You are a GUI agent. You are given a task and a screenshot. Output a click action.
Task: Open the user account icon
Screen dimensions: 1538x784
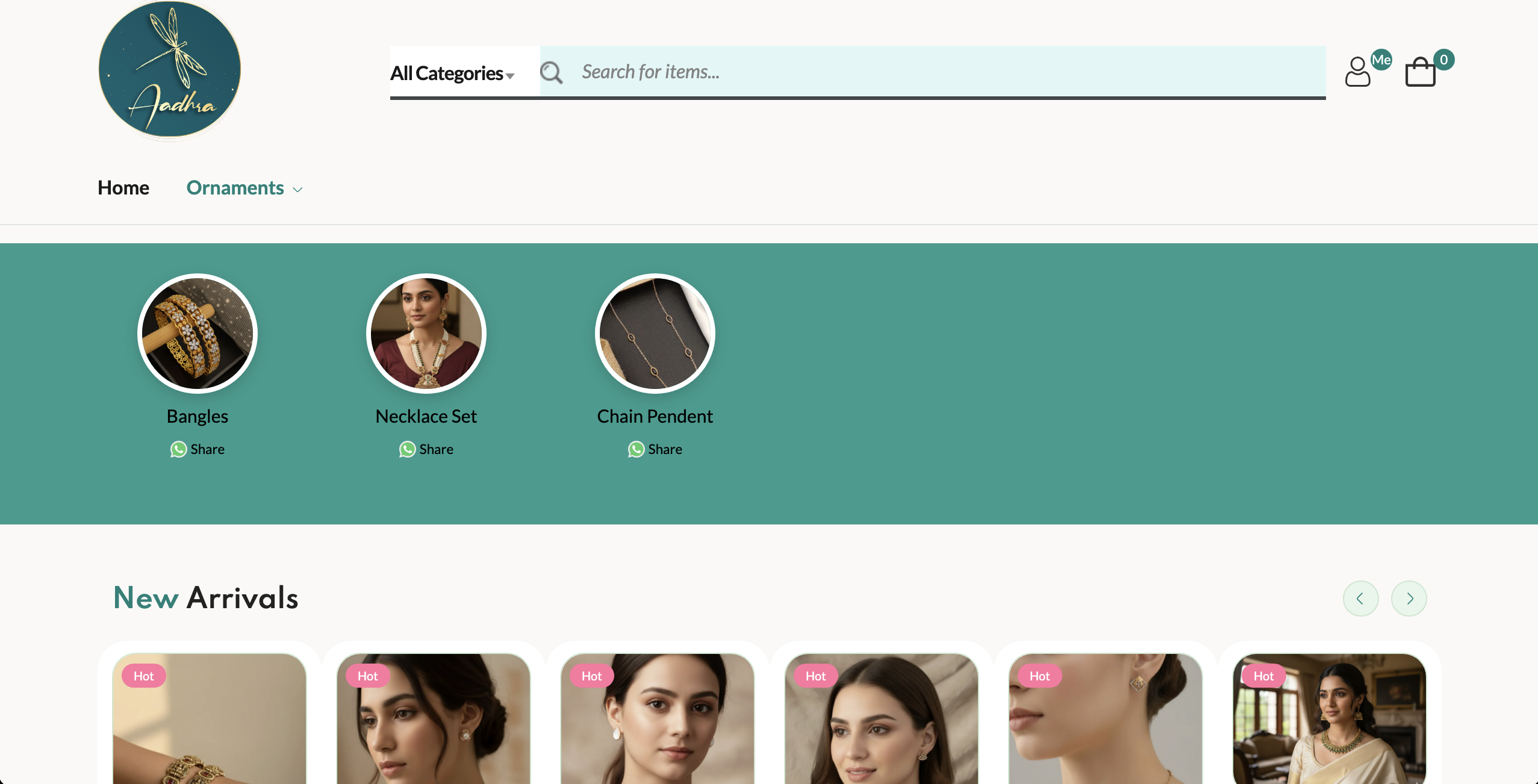point(1358,72)
